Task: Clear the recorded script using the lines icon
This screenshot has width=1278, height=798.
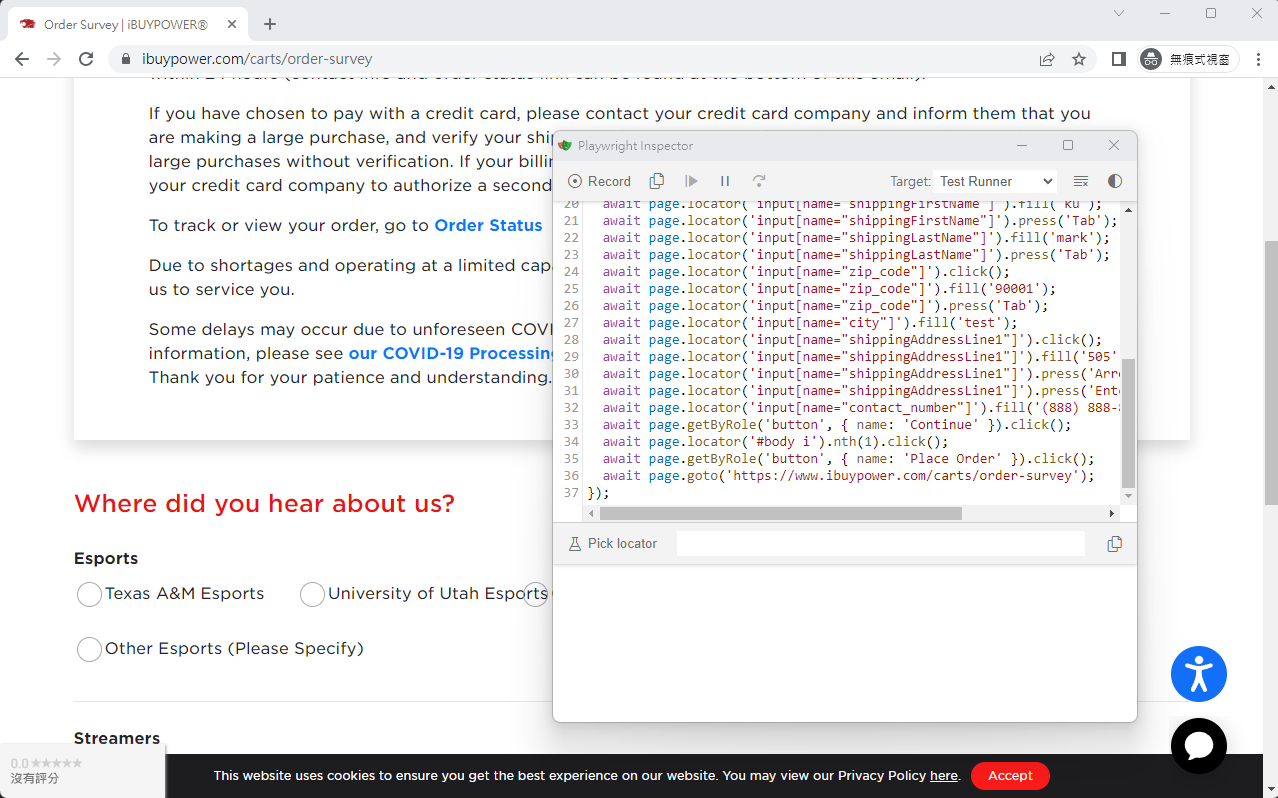Action: tap(1081, 181)
